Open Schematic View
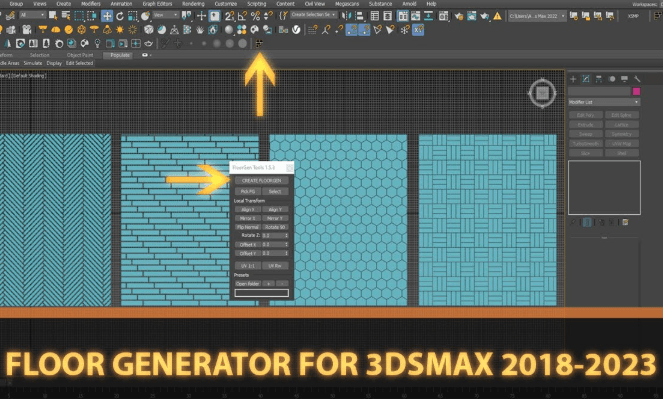This screenshot has height=399, width=663. click(428, 16)
